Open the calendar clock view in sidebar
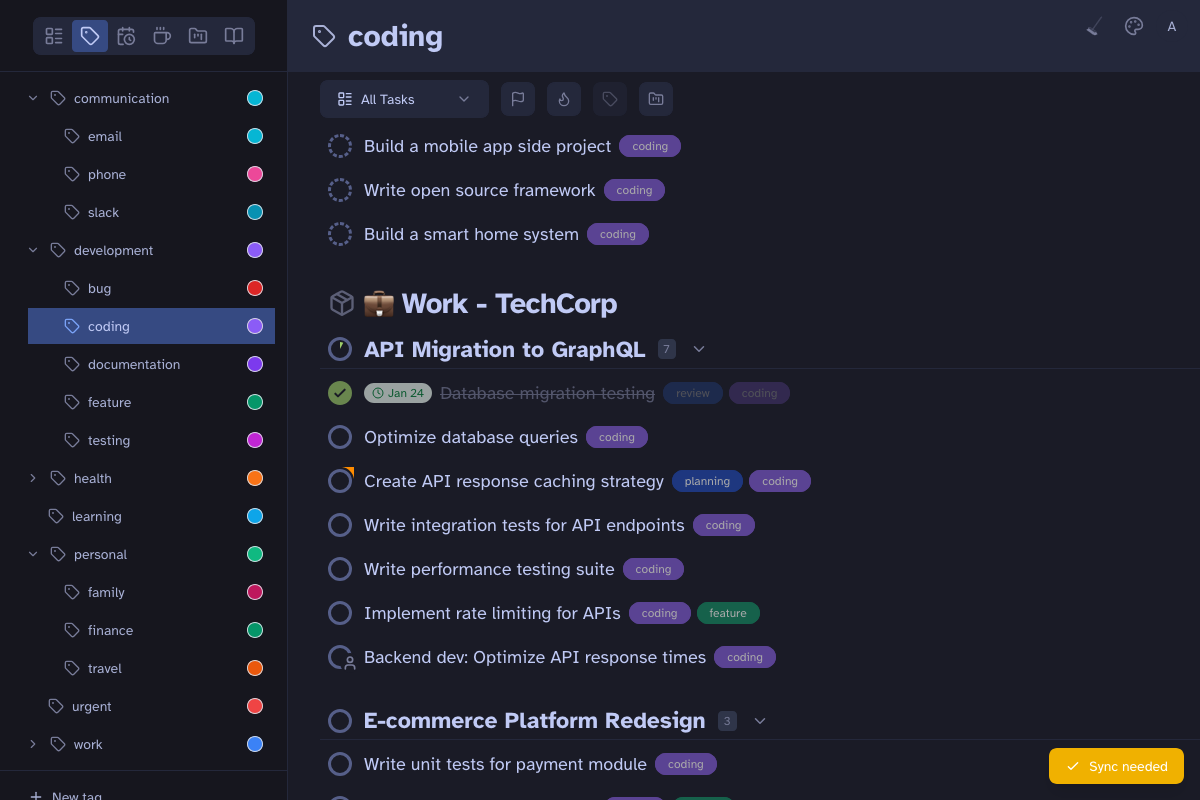The width and height of the screenshot is (1200, 800). coord(126,36)
